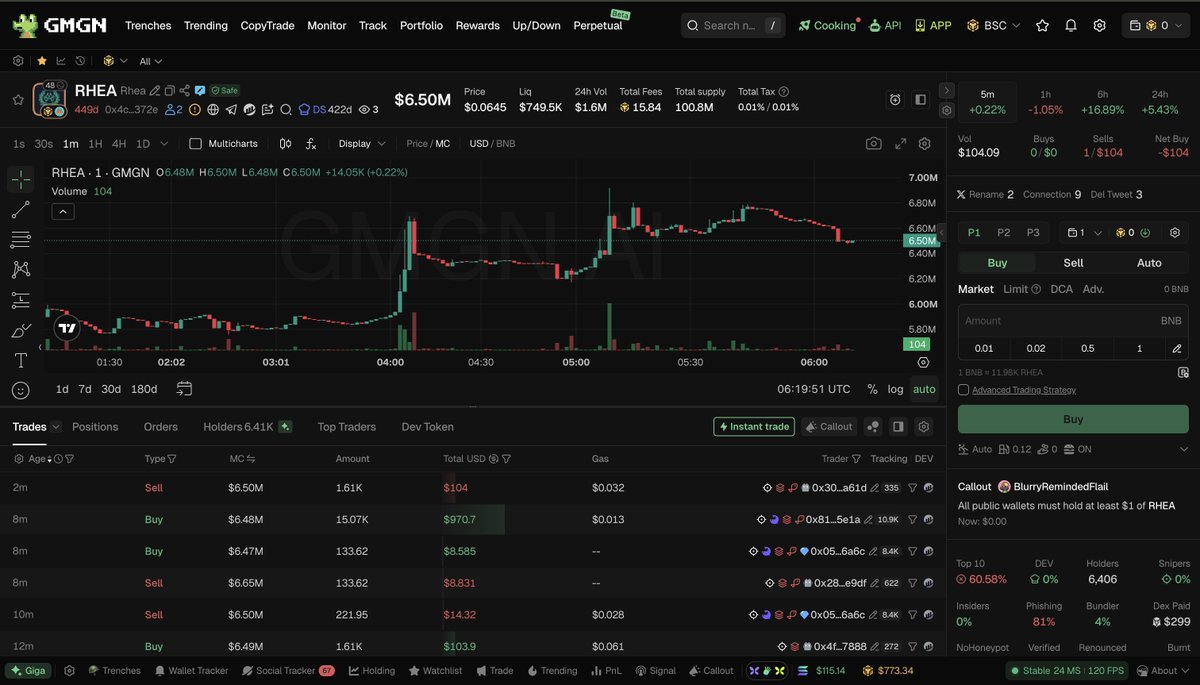Switch chart to percent scale
This screenshot has height=685, width=1200.
point(872,389)
